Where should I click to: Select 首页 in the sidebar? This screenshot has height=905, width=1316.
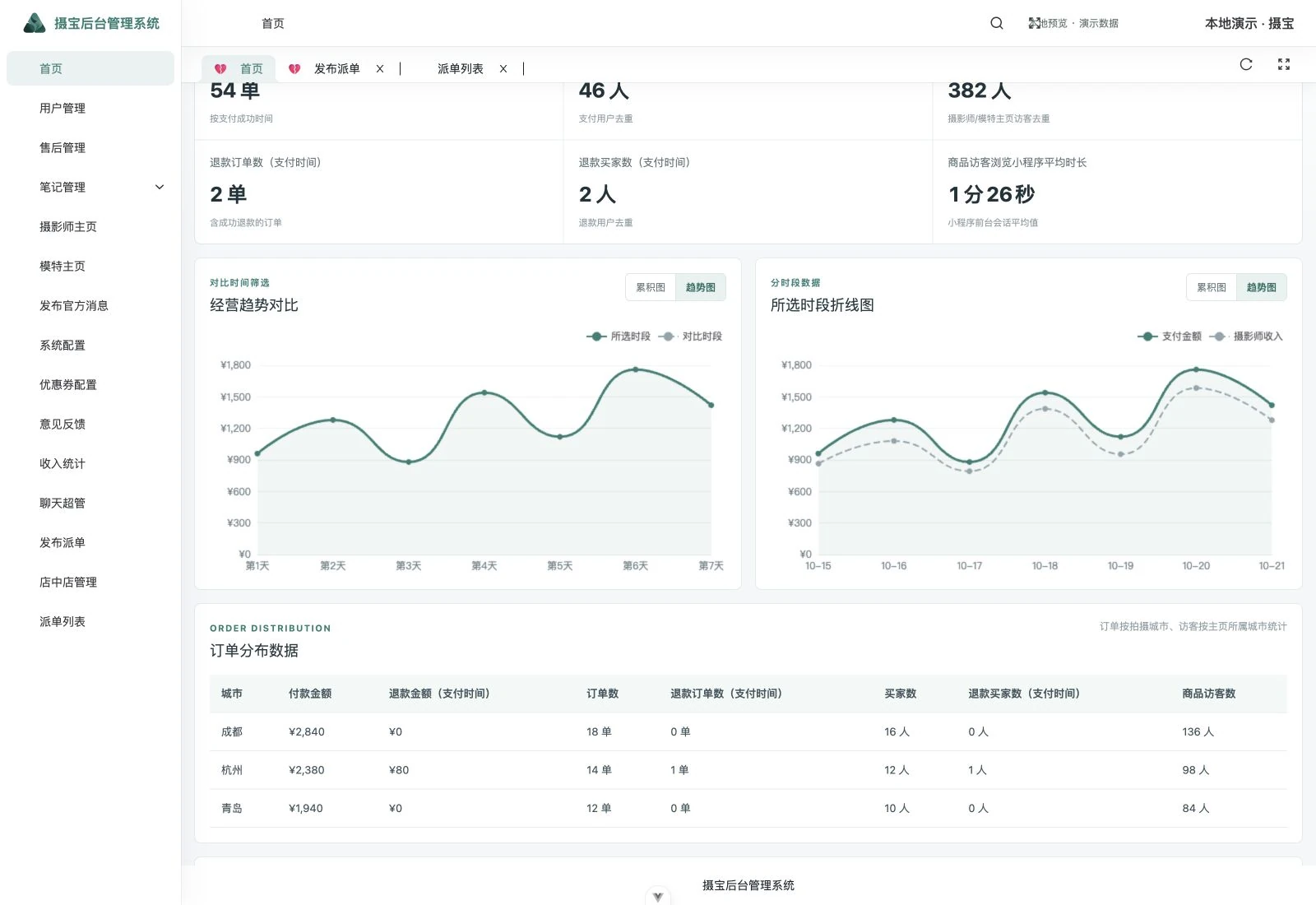[x=90, y=68]
